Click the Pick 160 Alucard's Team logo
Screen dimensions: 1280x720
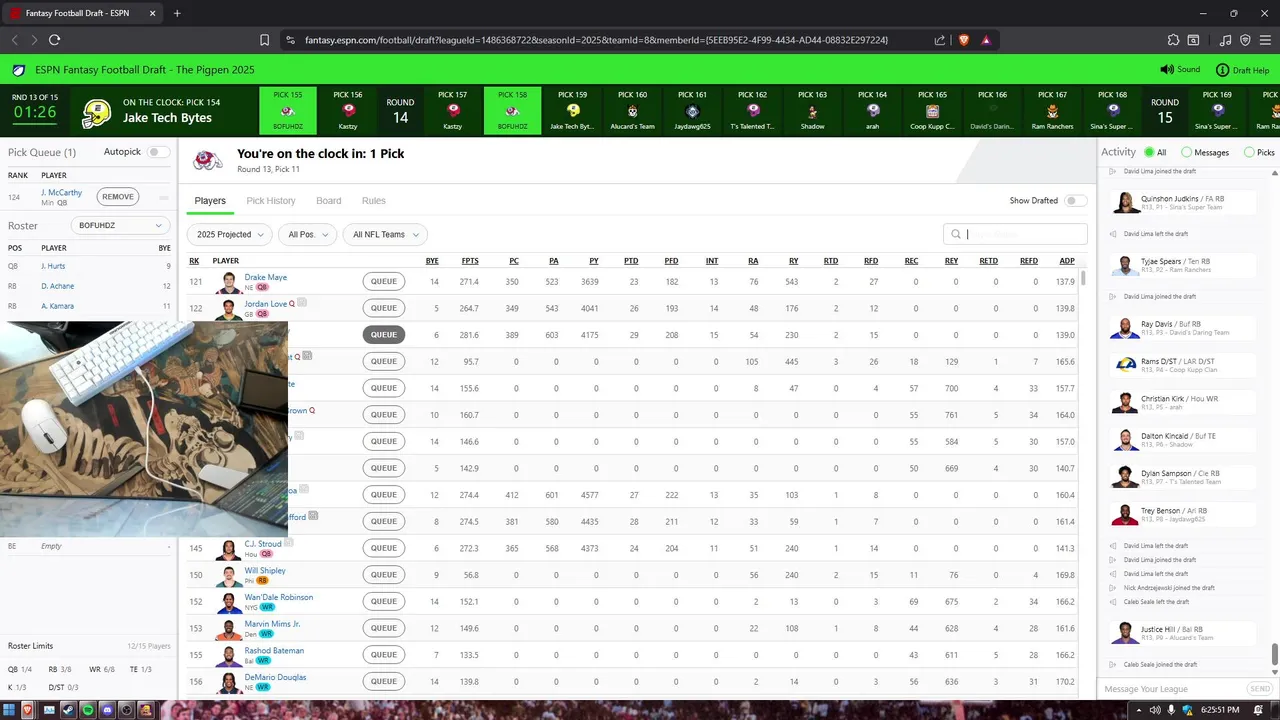coord(633,111)
